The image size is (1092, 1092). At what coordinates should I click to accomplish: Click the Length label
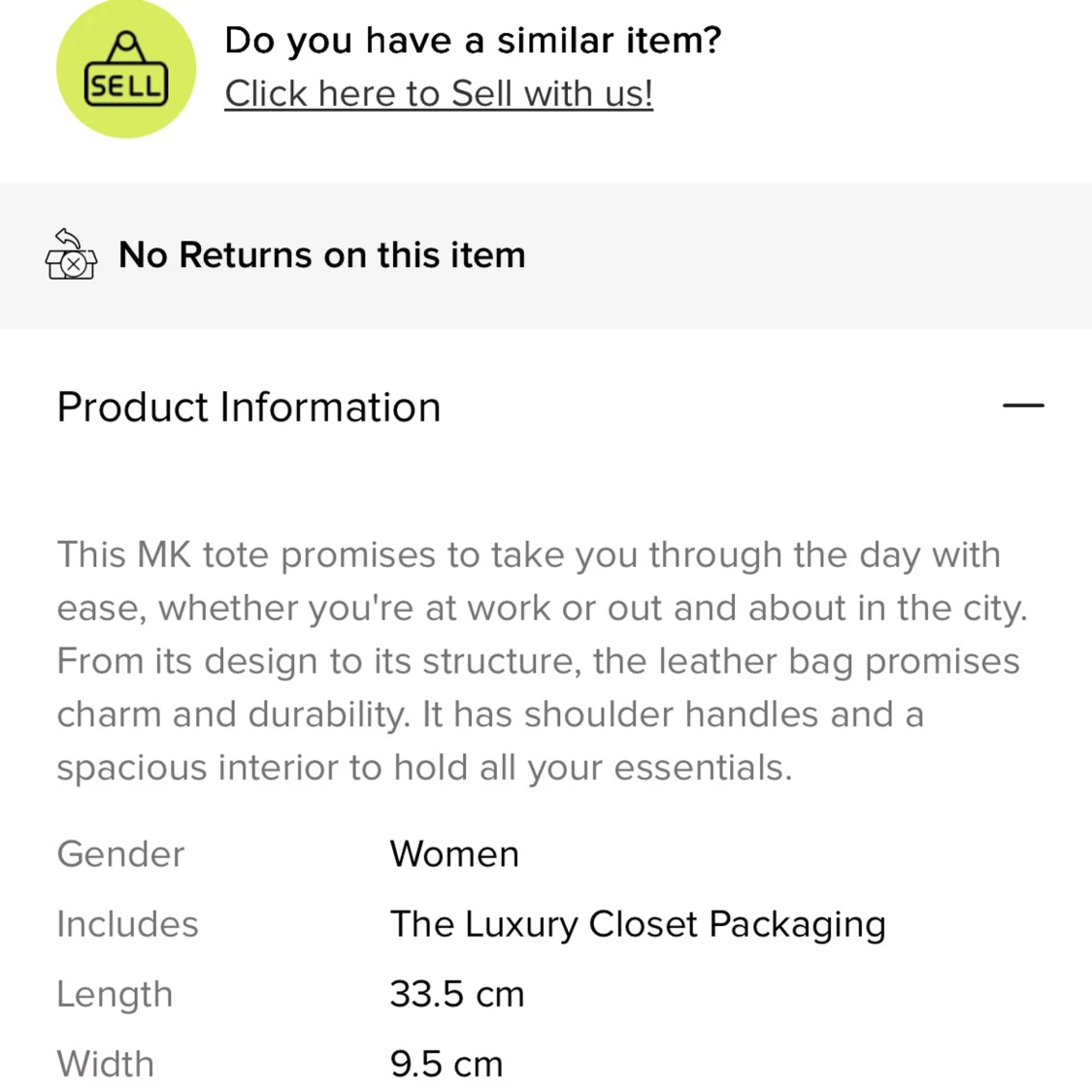(115, 994)
